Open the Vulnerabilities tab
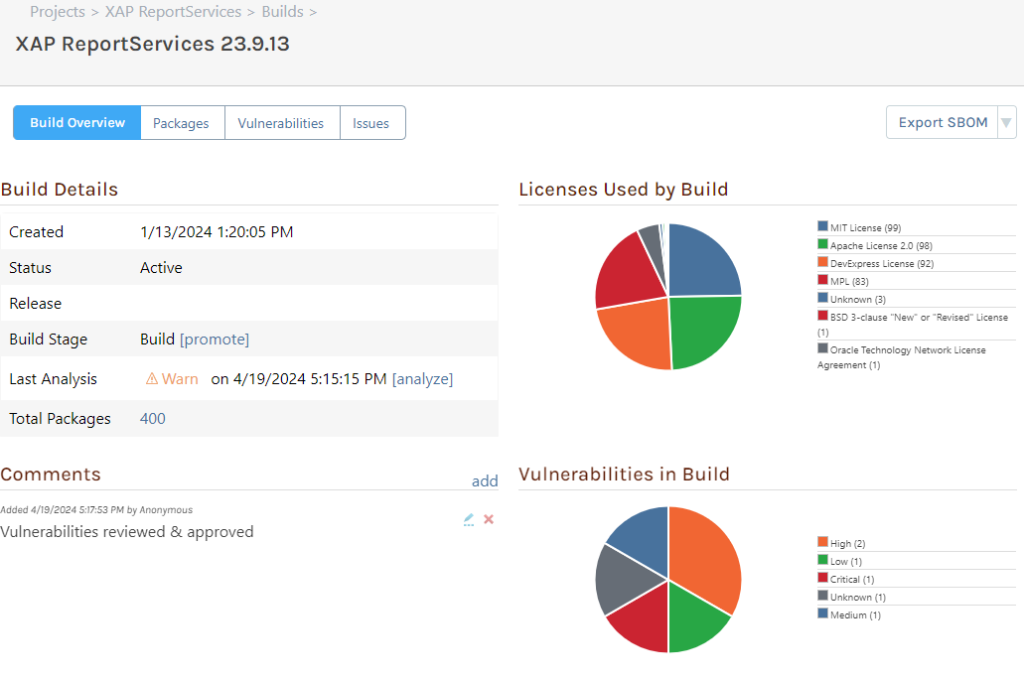The width and height of the screenshot is (1024, 681). pos(281,123)
